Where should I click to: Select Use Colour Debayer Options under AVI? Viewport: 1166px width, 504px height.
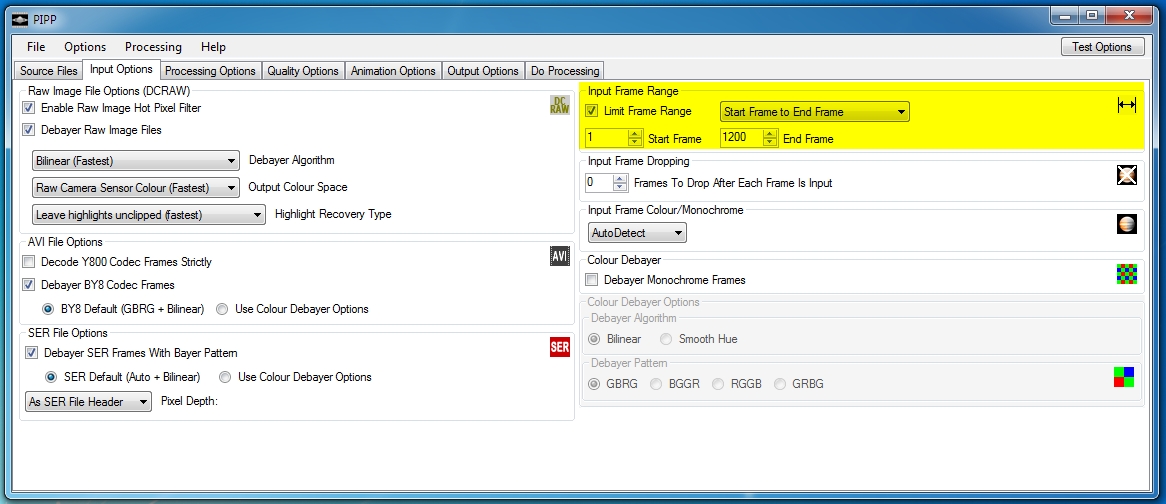pos(222,309)
